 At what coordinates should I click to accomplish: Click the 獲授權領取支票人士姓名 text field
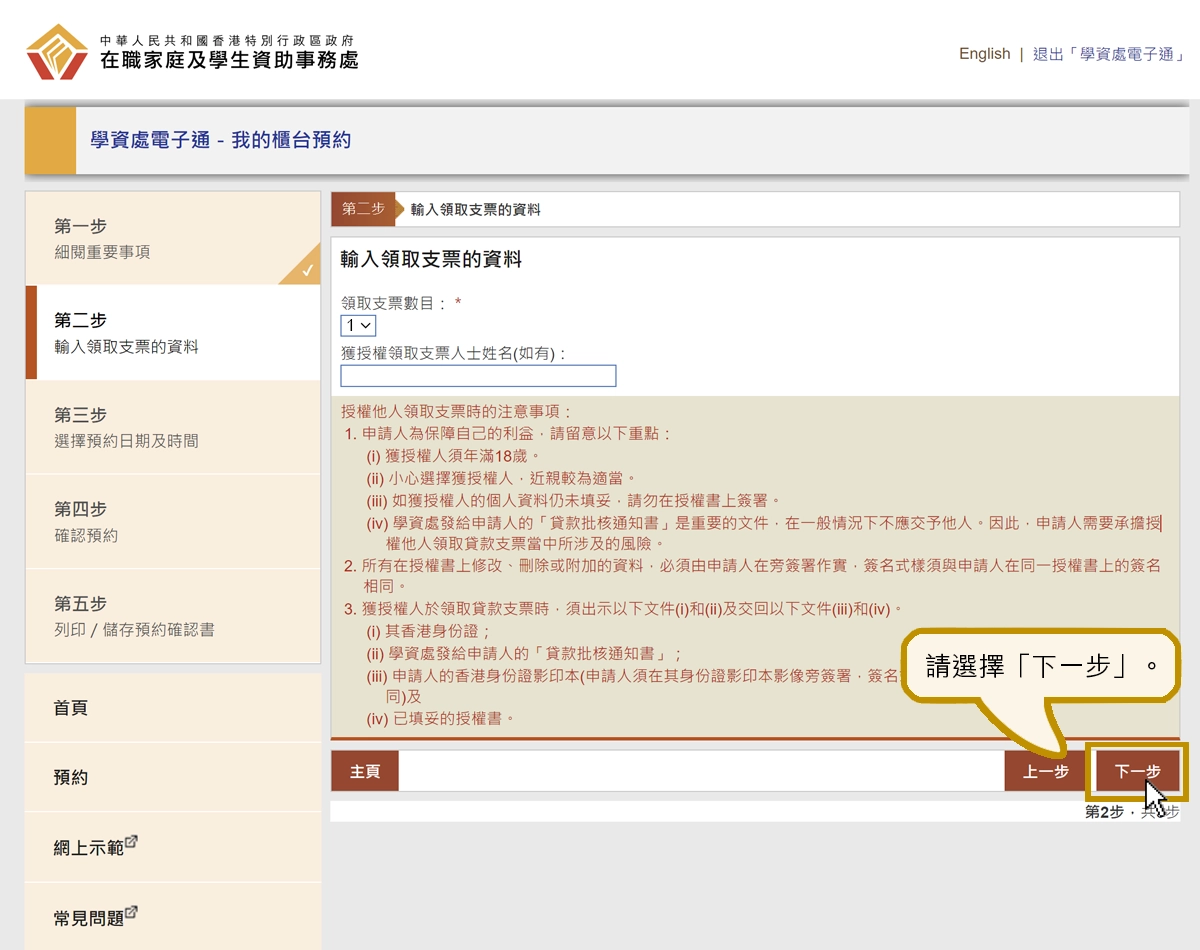point(478,376)
